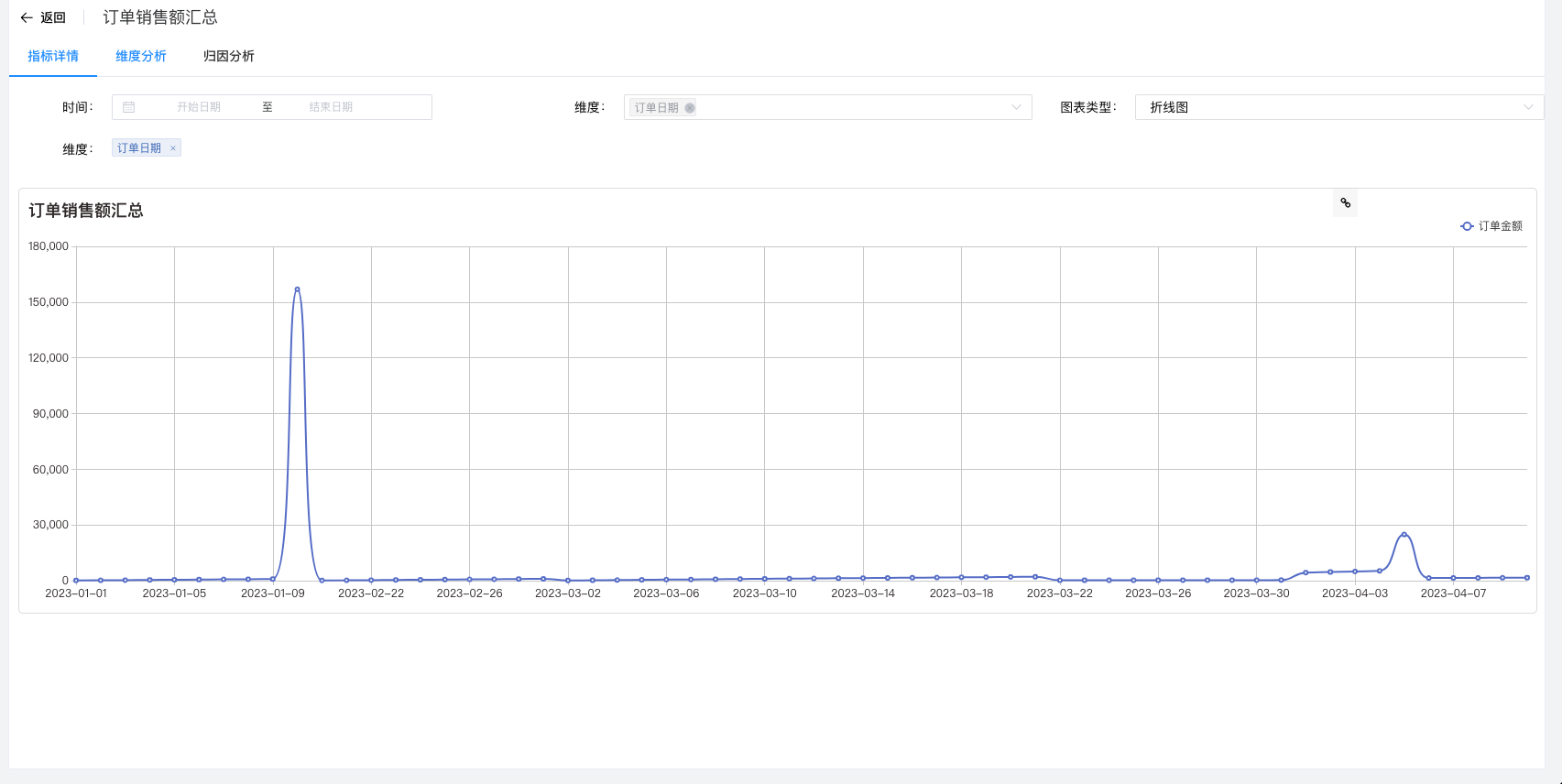Click the blue 订单日期 tag label
Image resolution: width=1562 pixels, height=784 pixels.
[139, 148]
